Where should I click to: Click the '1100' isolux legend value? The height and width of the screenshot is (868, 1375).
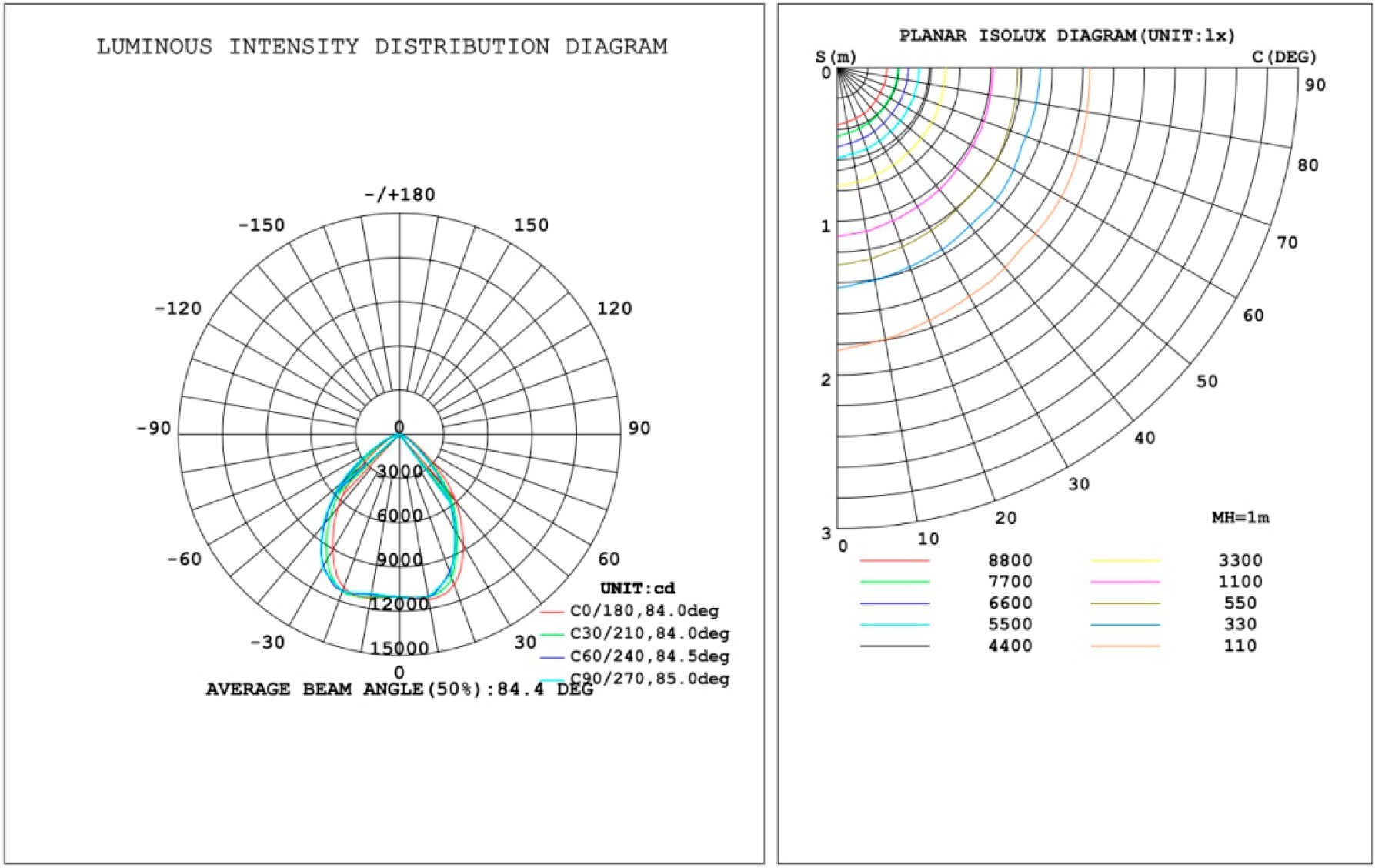[x=1240, y=582]
